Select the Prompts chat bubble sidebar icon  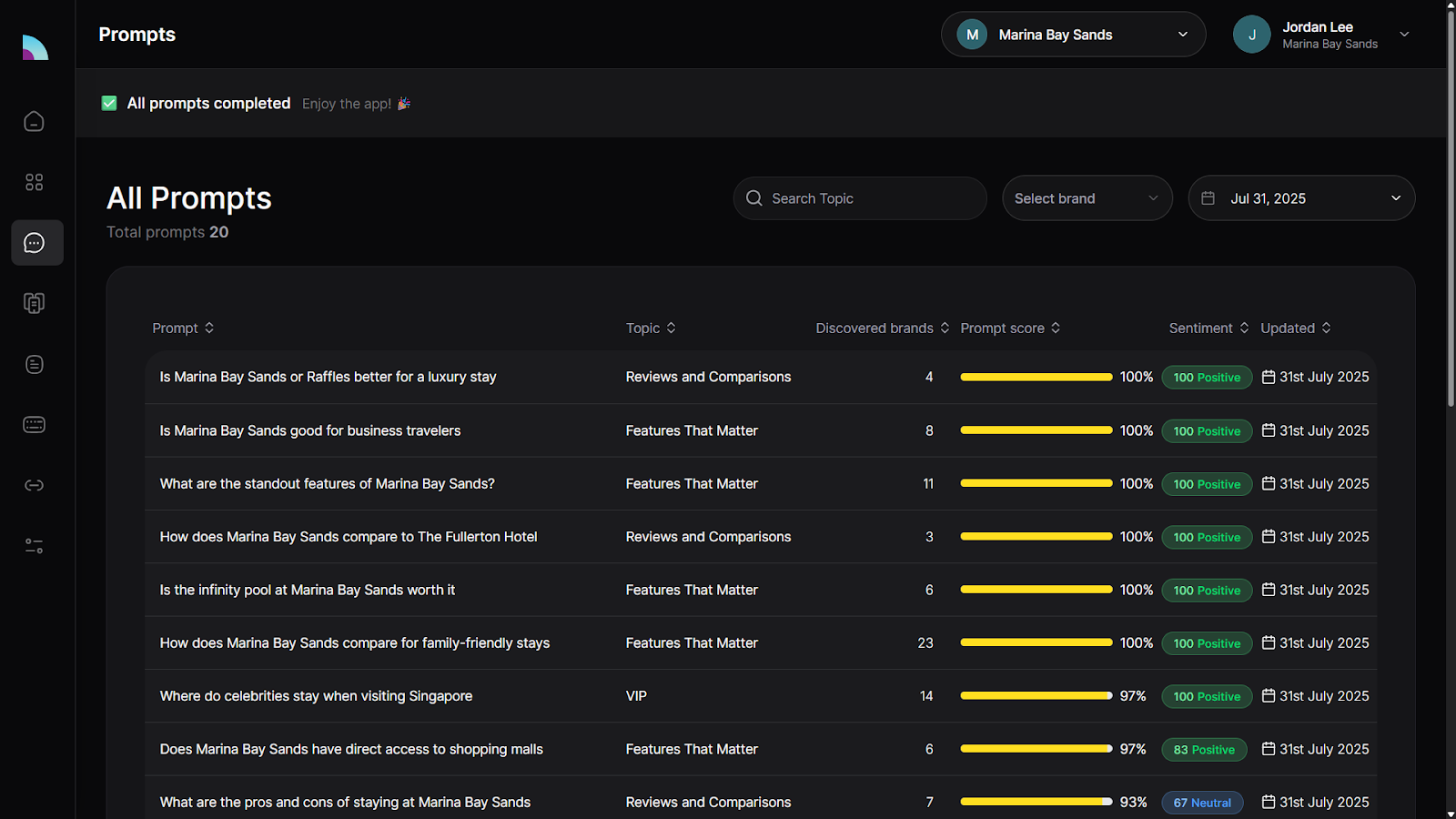pyautogui.click(x=36, y=243)
